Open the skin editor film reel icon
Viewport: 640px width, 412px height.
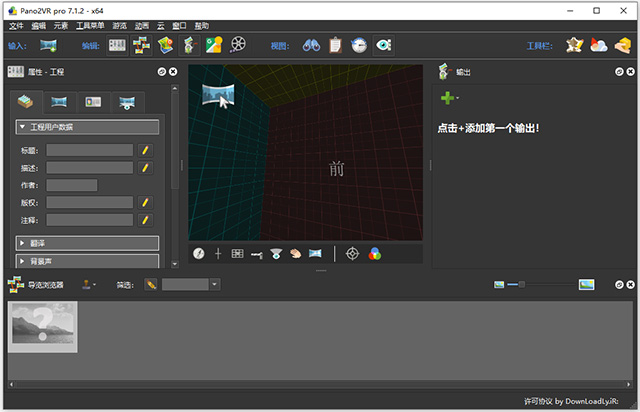point(238,45)
